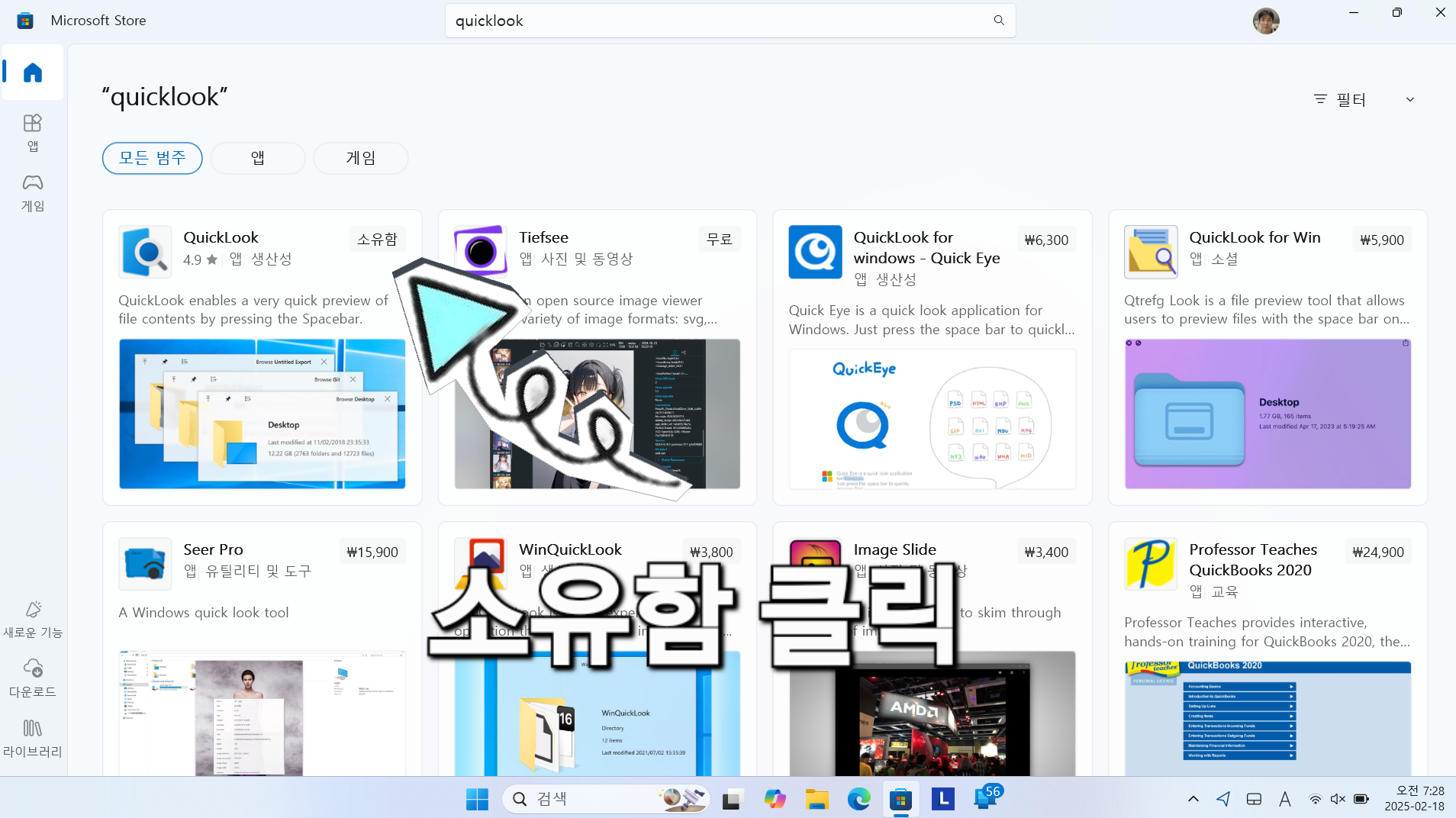Click the Microsoft Store logo in the title bar
This screenshot has width=1456, height=818.
point(25,21)
